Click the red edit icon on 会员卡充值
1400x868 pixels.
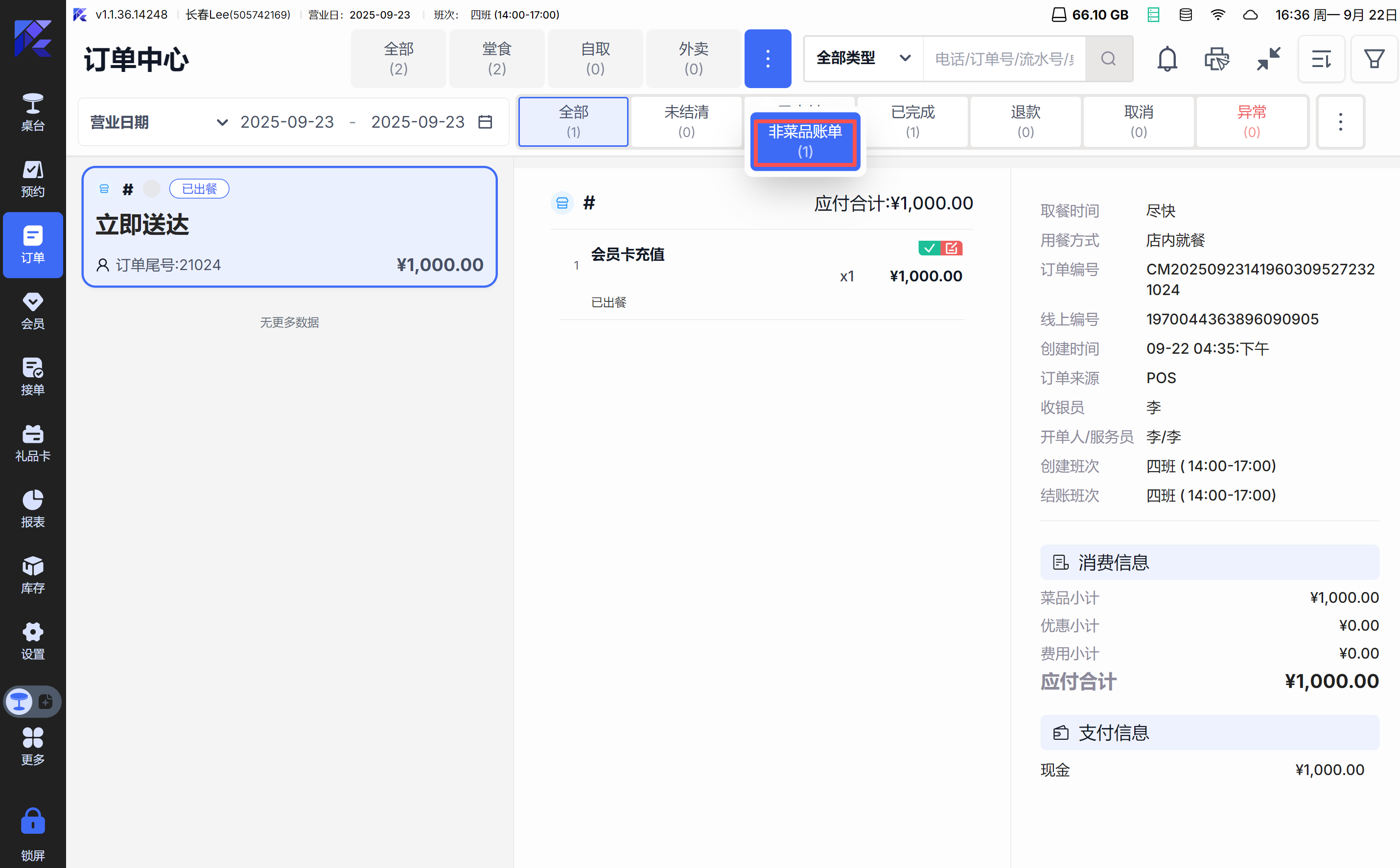(x=952, y=248)
